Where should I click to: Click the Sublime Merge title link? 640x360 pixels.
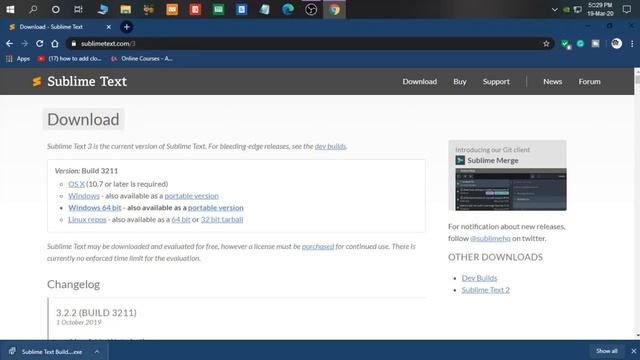[493, 160]
